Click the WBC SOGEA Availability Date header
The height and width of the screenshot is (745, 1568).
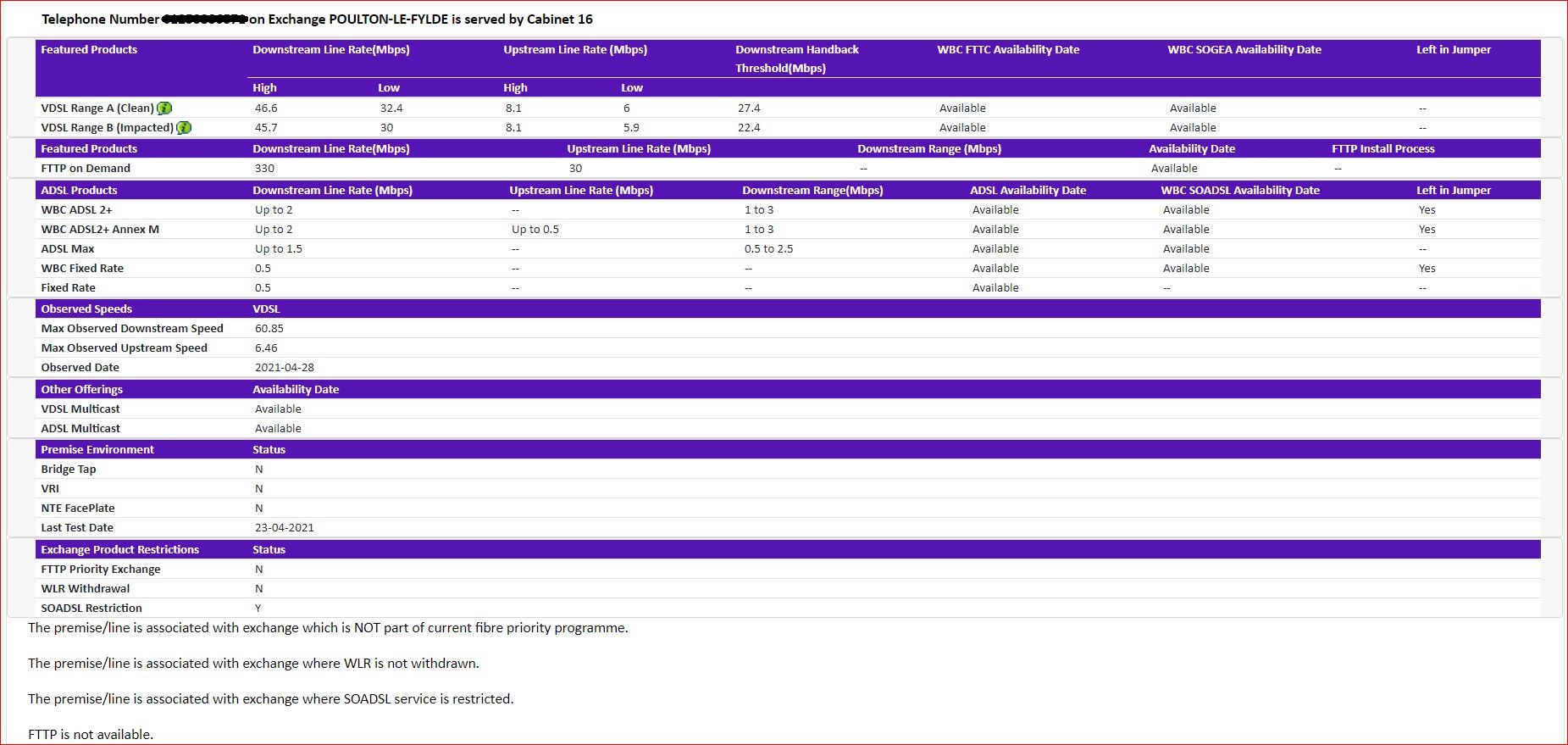pyautogui.click(x=1244, y=50)
